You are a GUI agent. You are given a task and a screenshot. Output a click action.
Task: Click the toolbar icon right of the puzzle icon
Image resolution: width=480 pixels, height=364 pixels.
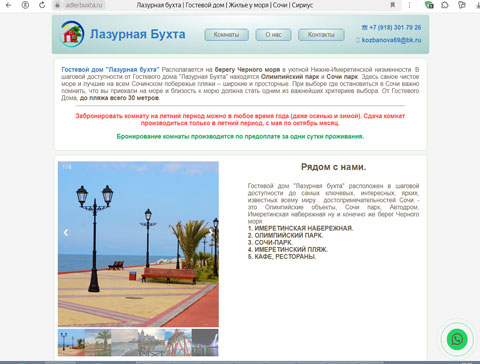pyautogui.click(x=462, y=5)
